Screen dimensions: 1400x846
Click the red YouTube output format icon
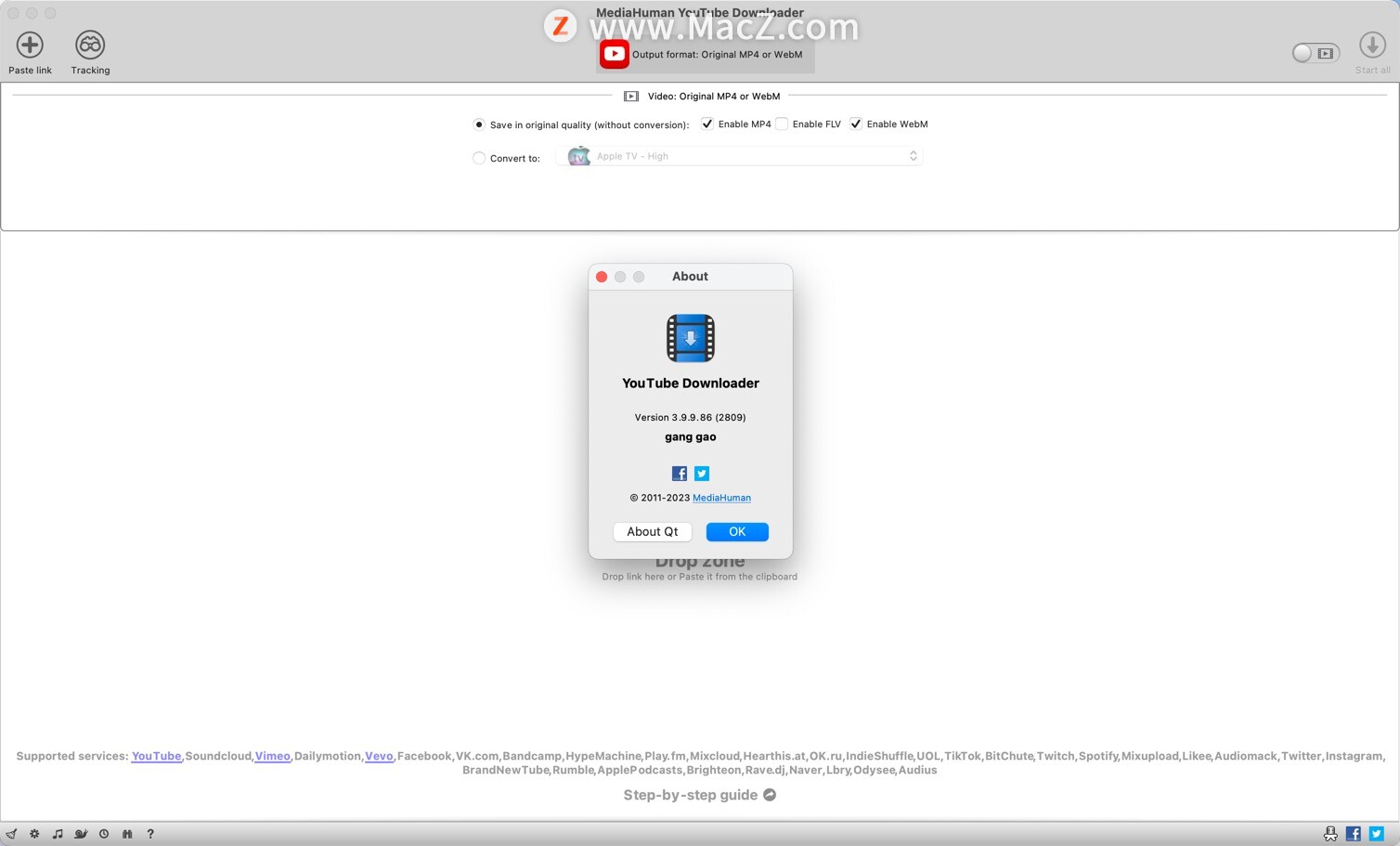click(614, 54)
